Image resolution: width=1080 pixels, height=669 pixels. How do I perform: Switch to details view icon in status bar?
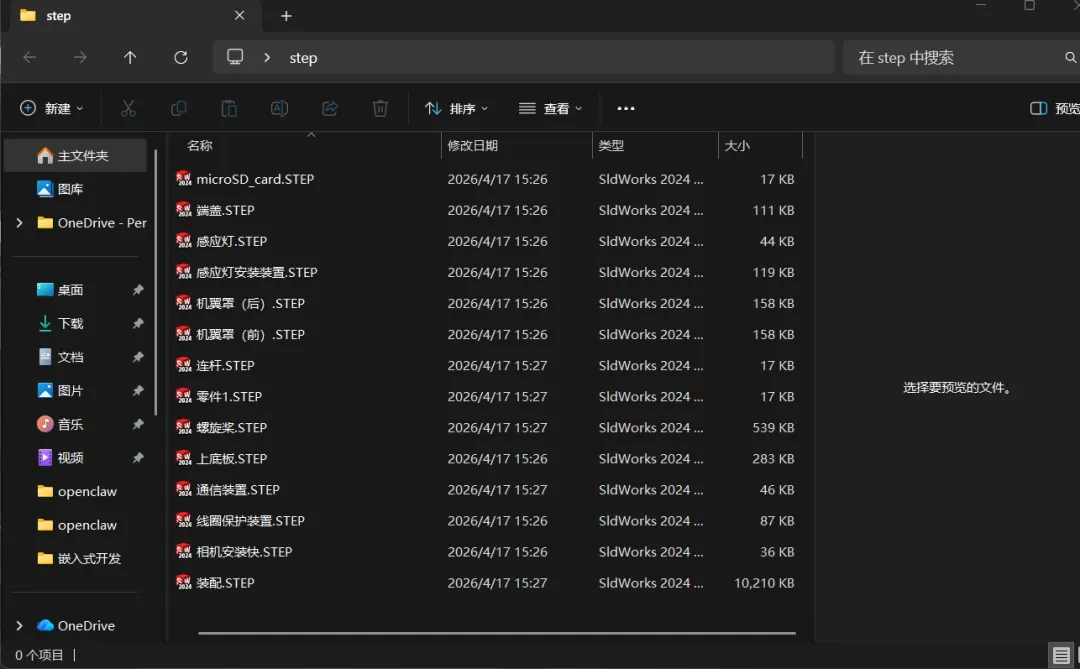click(x=1061, y=655)
